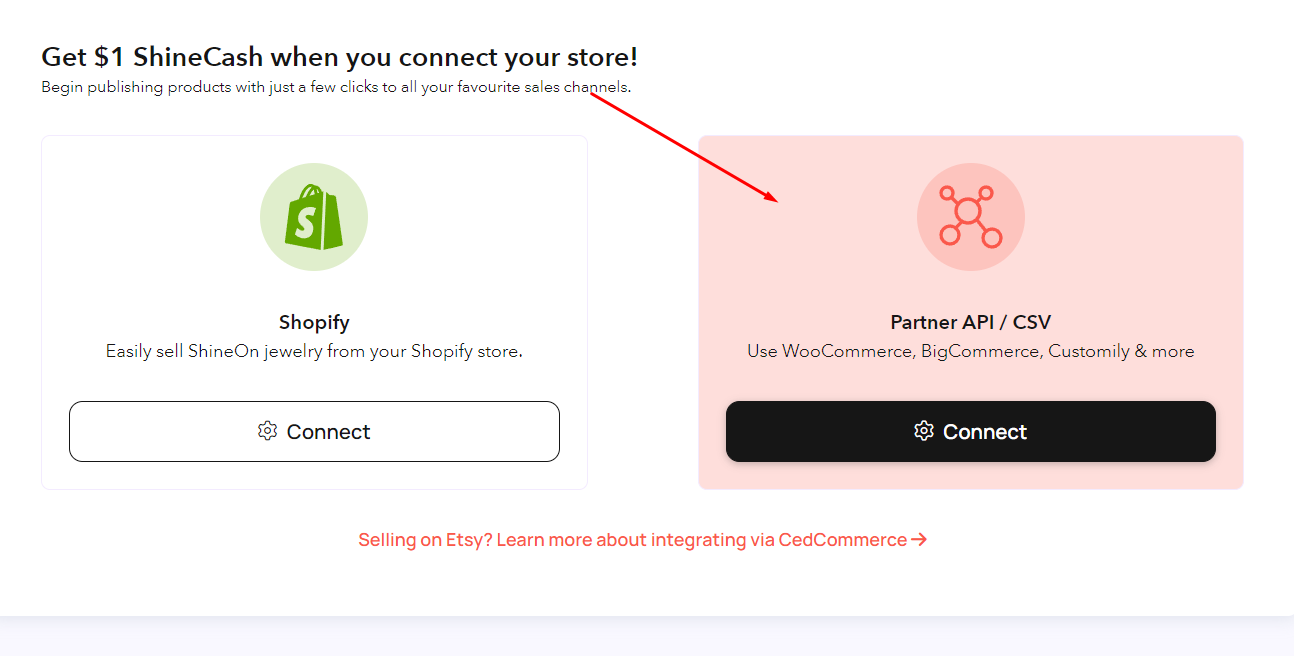The height and width of the screenshot is (656, 1294).
Task: Click the 'Begin publishing products' subtitle text
Action: click(x=336, y=87)
